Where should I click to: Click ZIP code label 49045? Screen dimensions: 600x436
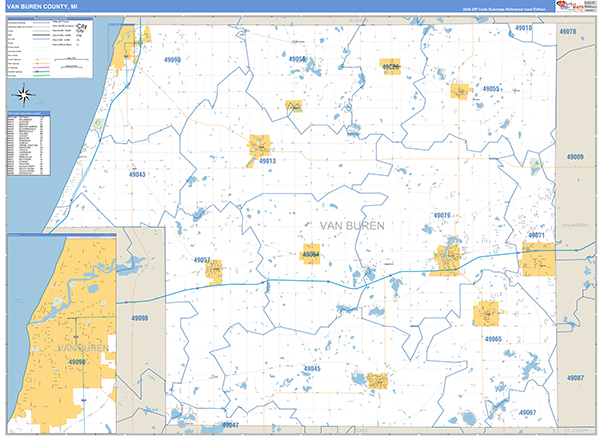[311, 369]
